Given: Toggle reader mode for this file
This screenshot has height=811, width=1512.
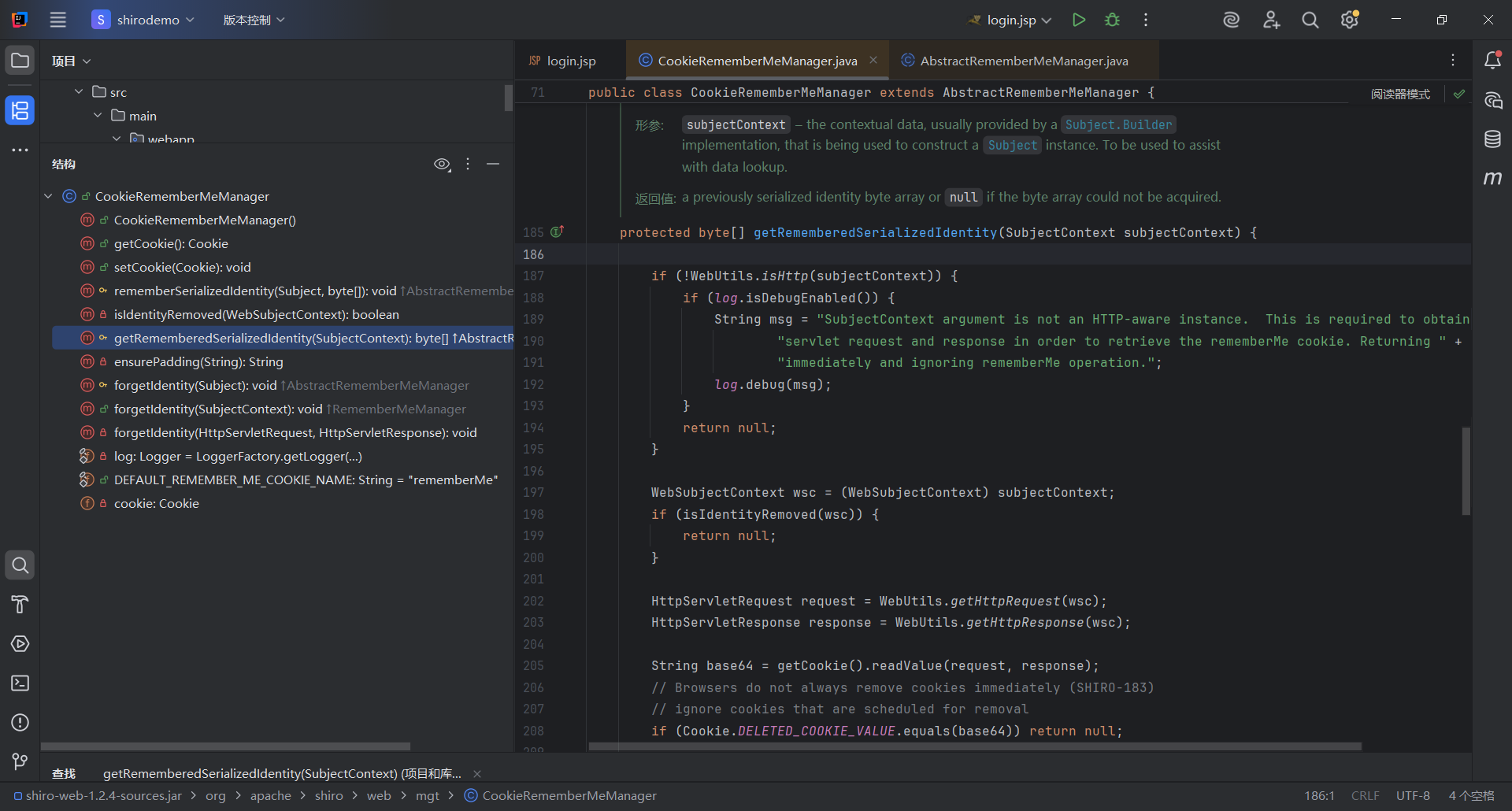Looking at the screenshot, I should click(x=1400, y=94).
